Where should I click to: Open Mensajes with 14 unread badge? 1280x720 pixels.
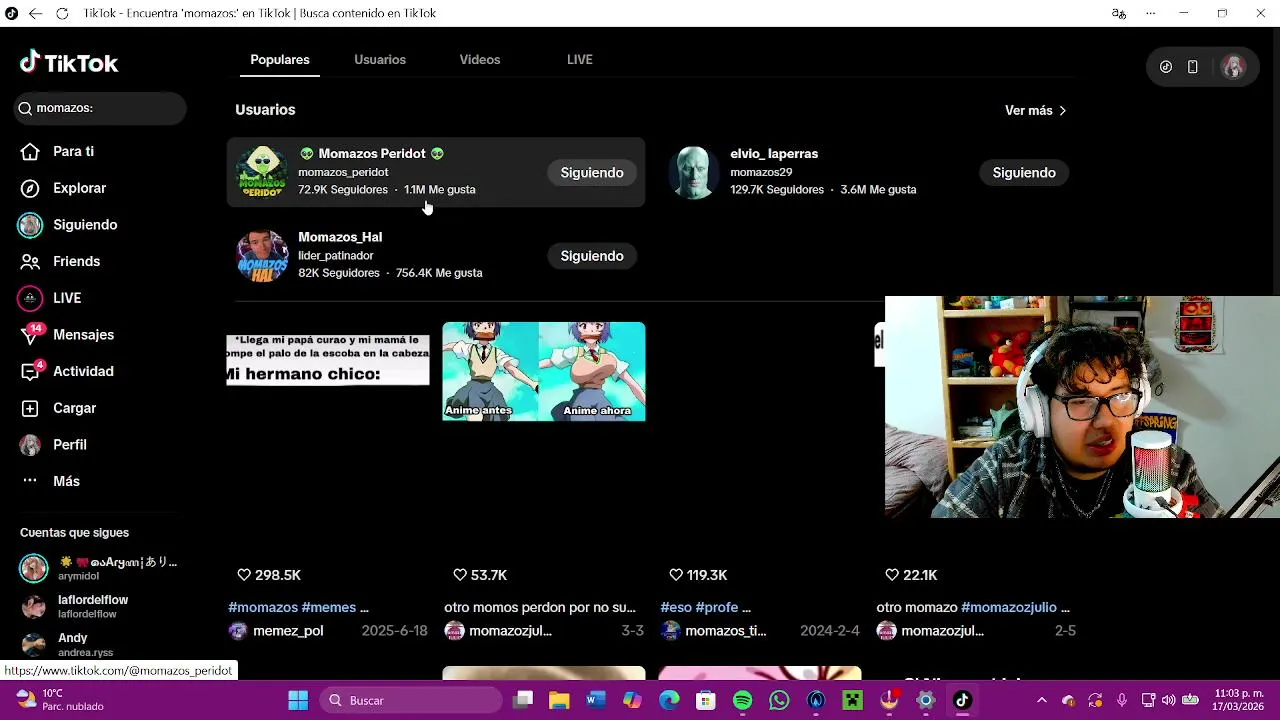(68, 335)
